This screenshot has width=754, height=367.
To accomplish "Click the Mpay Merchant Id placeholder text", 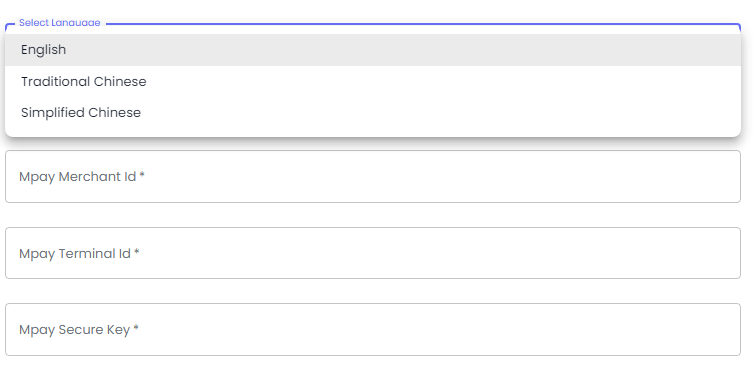I will point(82,177).
